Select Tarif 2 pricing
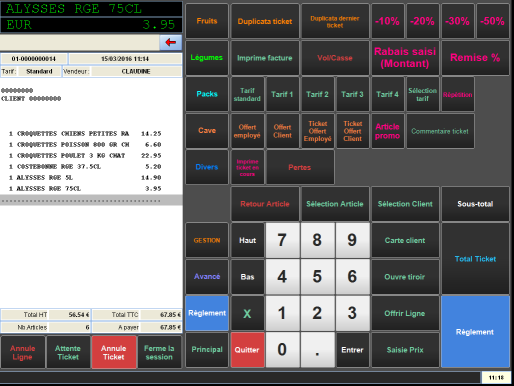This screenshot has width=514, height=386. (317, 94)
